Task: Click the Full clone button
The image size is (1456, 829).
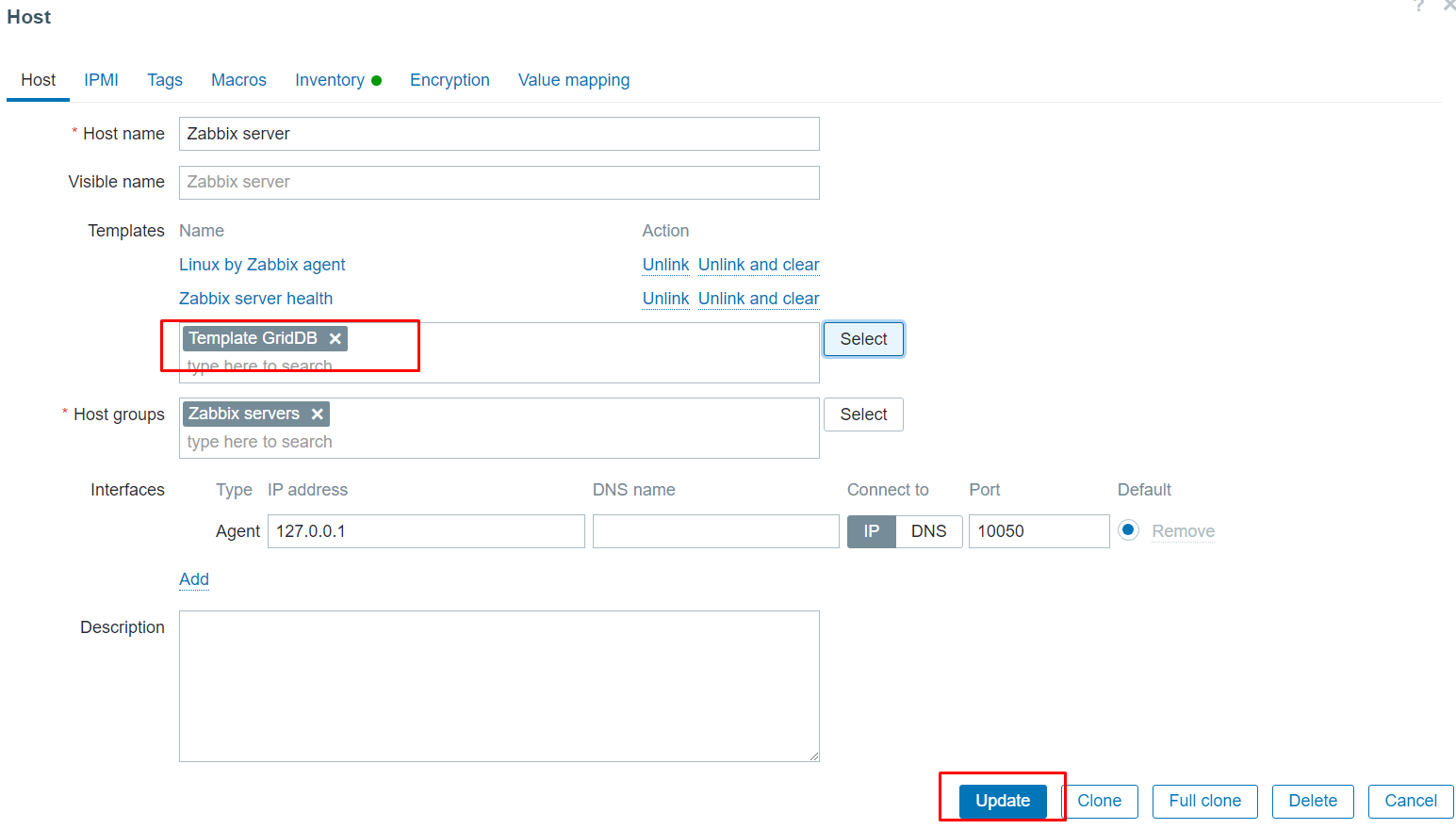Action: point(1204,801)
